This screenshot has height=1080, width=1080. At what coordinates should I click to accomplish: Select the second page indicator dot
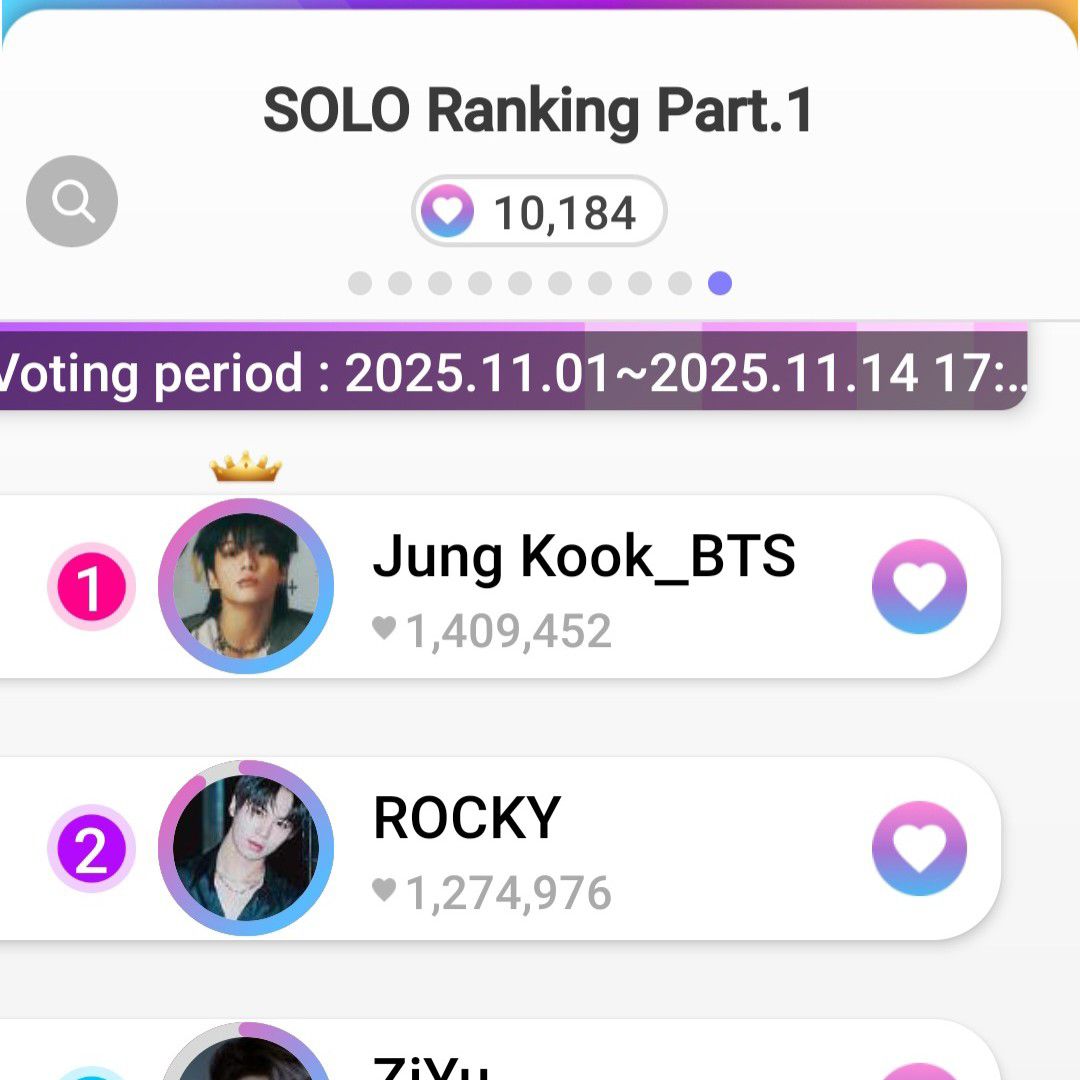pyautogui.click(x=400, y=284)
